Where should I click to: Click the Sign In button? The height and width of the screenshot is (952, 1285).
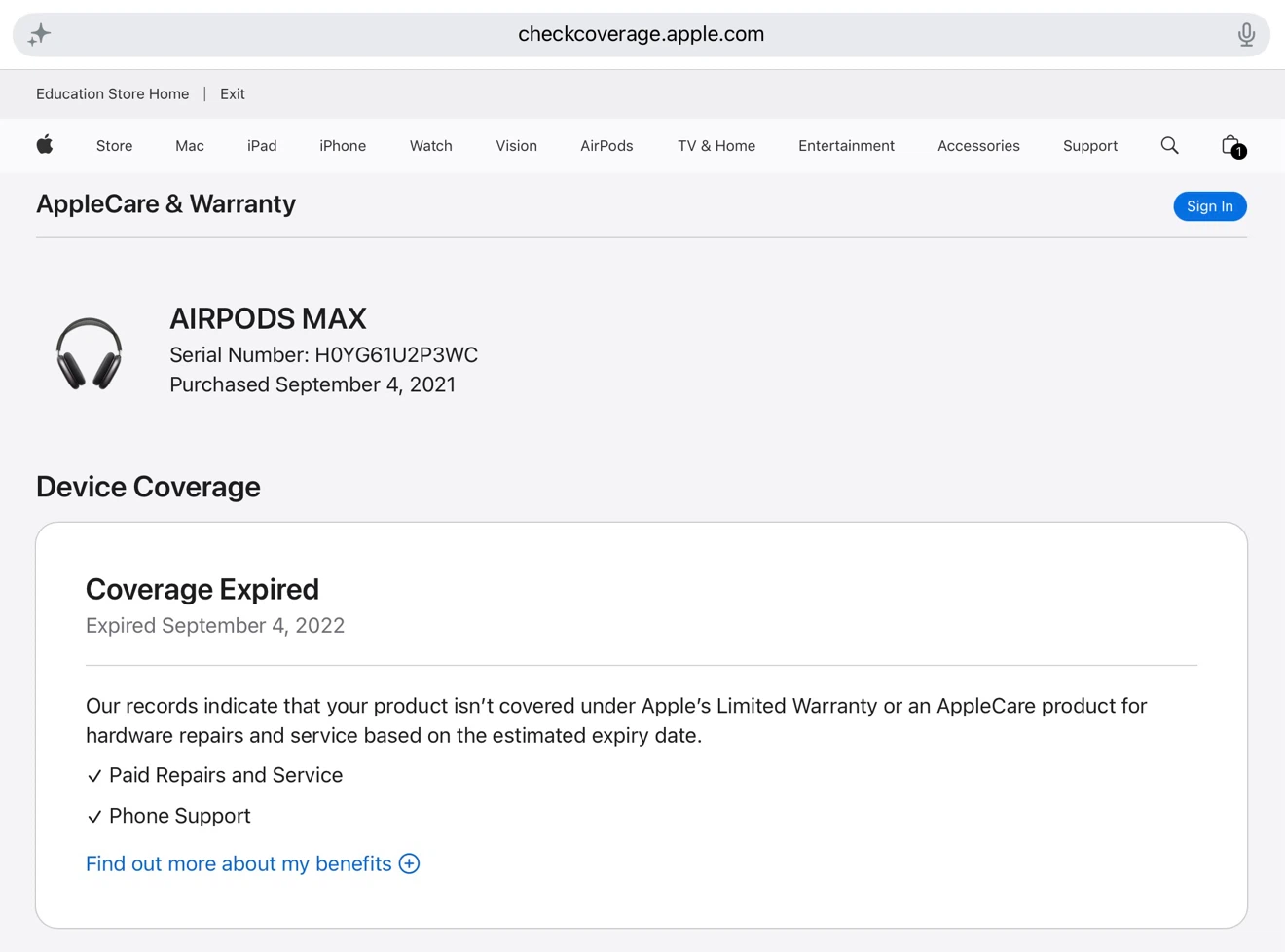point(1210,206)
